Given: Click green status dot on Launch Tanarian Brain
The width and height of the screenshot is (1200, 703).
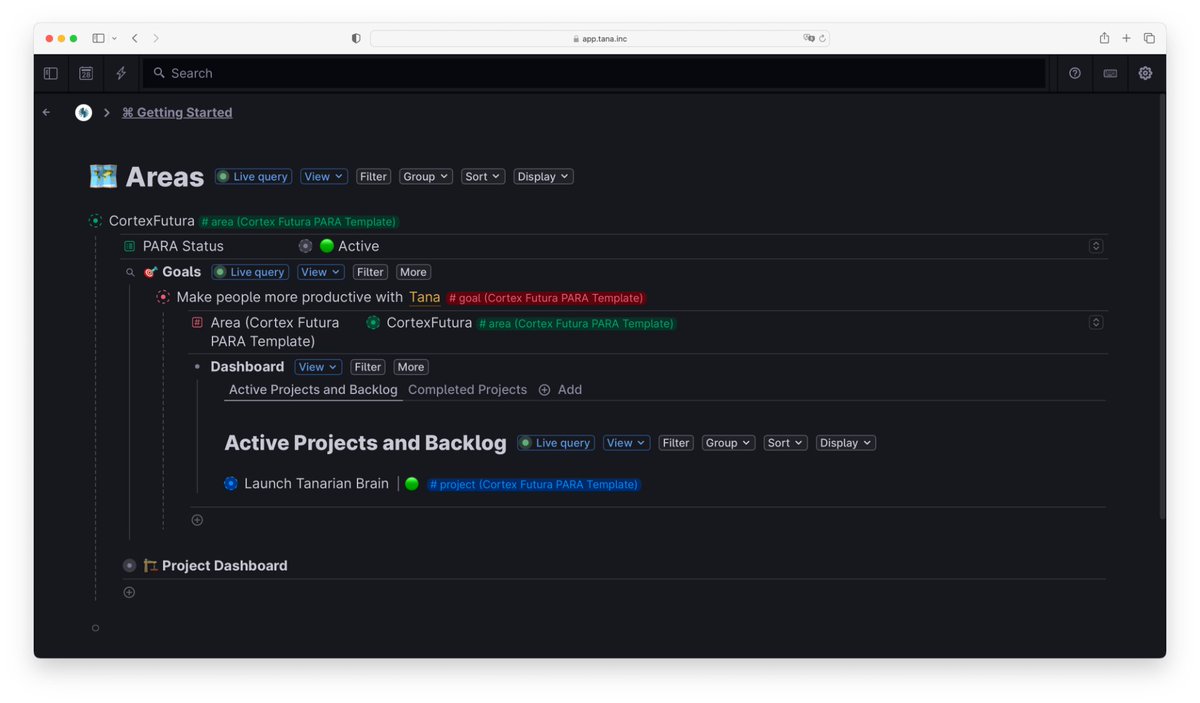Looking at the screenshot, I should 411,484.
